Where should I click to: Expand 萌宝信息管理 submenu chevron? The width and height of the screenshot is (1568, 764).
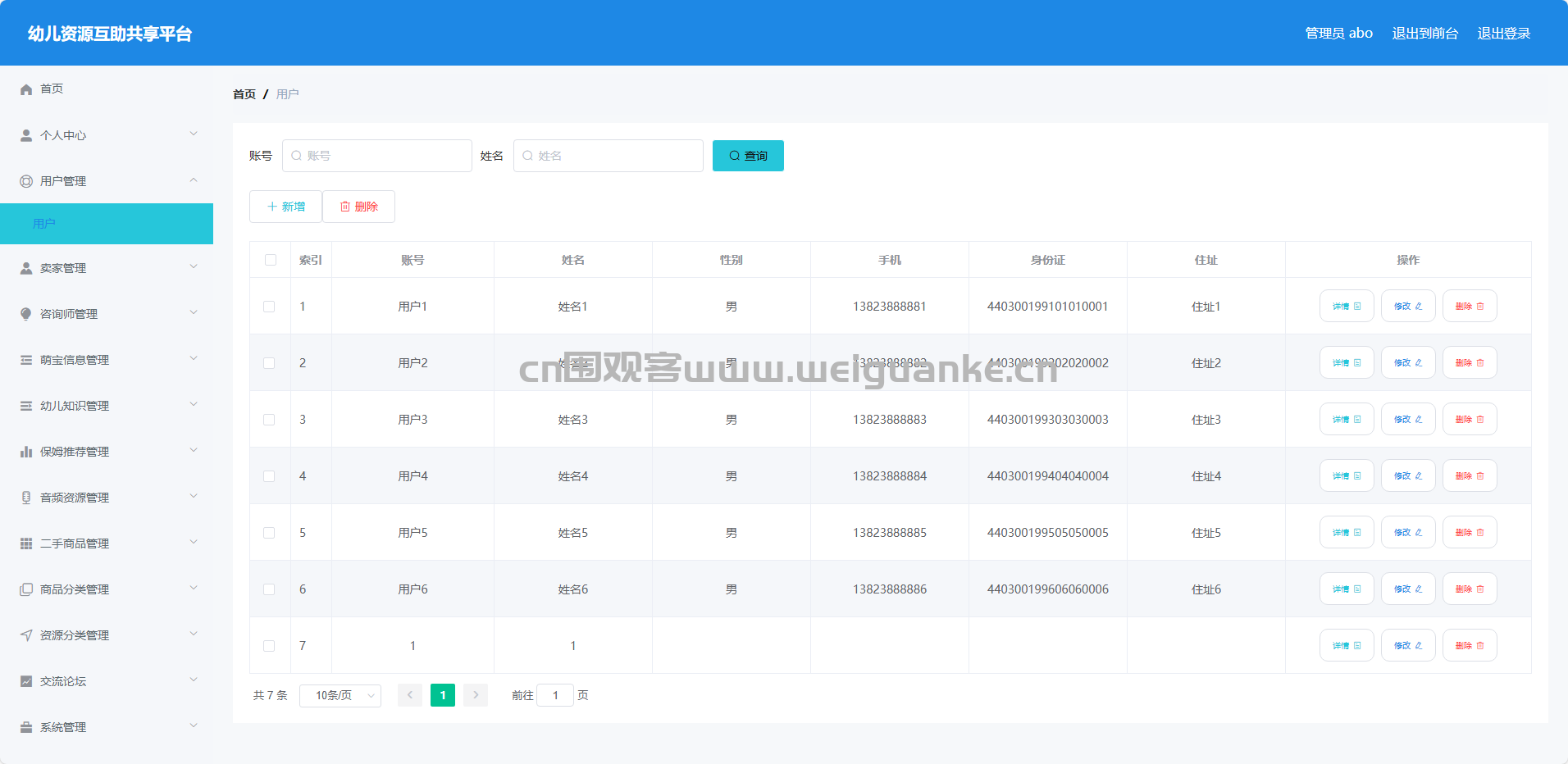pyautogui.click(x=194, y=358)
